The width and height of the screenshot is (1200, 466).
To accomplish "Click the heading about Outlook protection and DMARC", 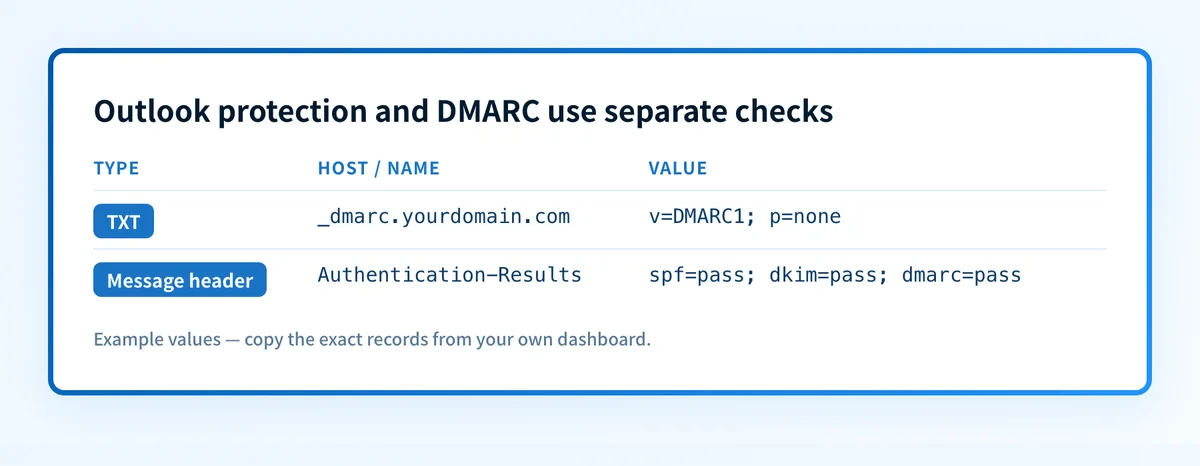I will pos(464,112).
